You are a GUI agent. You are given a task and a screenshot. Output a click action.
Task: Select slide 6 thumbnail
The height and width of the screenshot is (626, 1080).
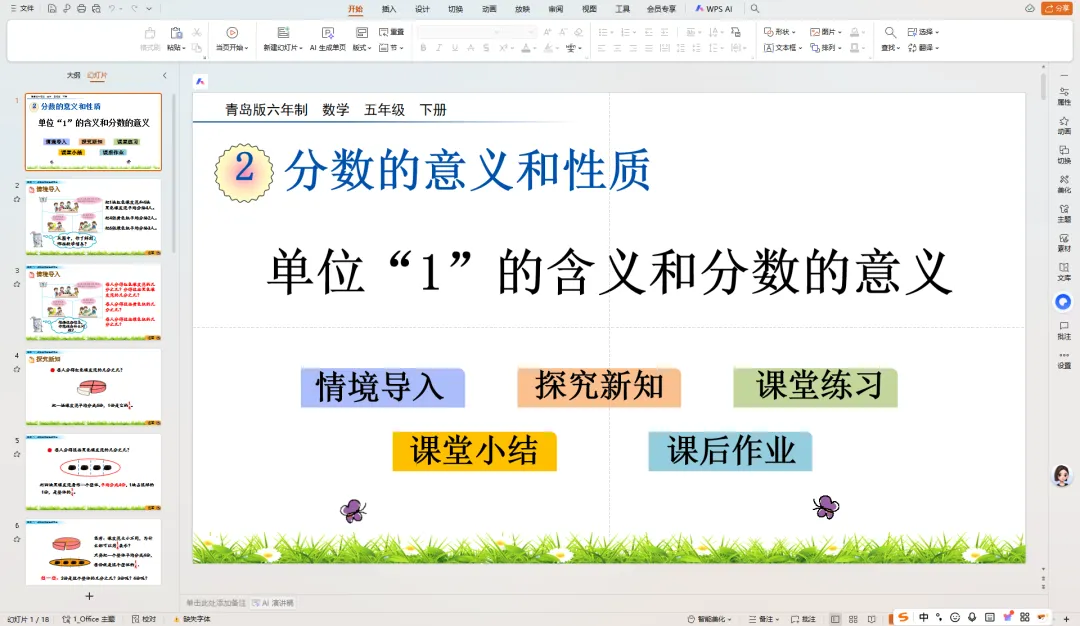point(94,553)
